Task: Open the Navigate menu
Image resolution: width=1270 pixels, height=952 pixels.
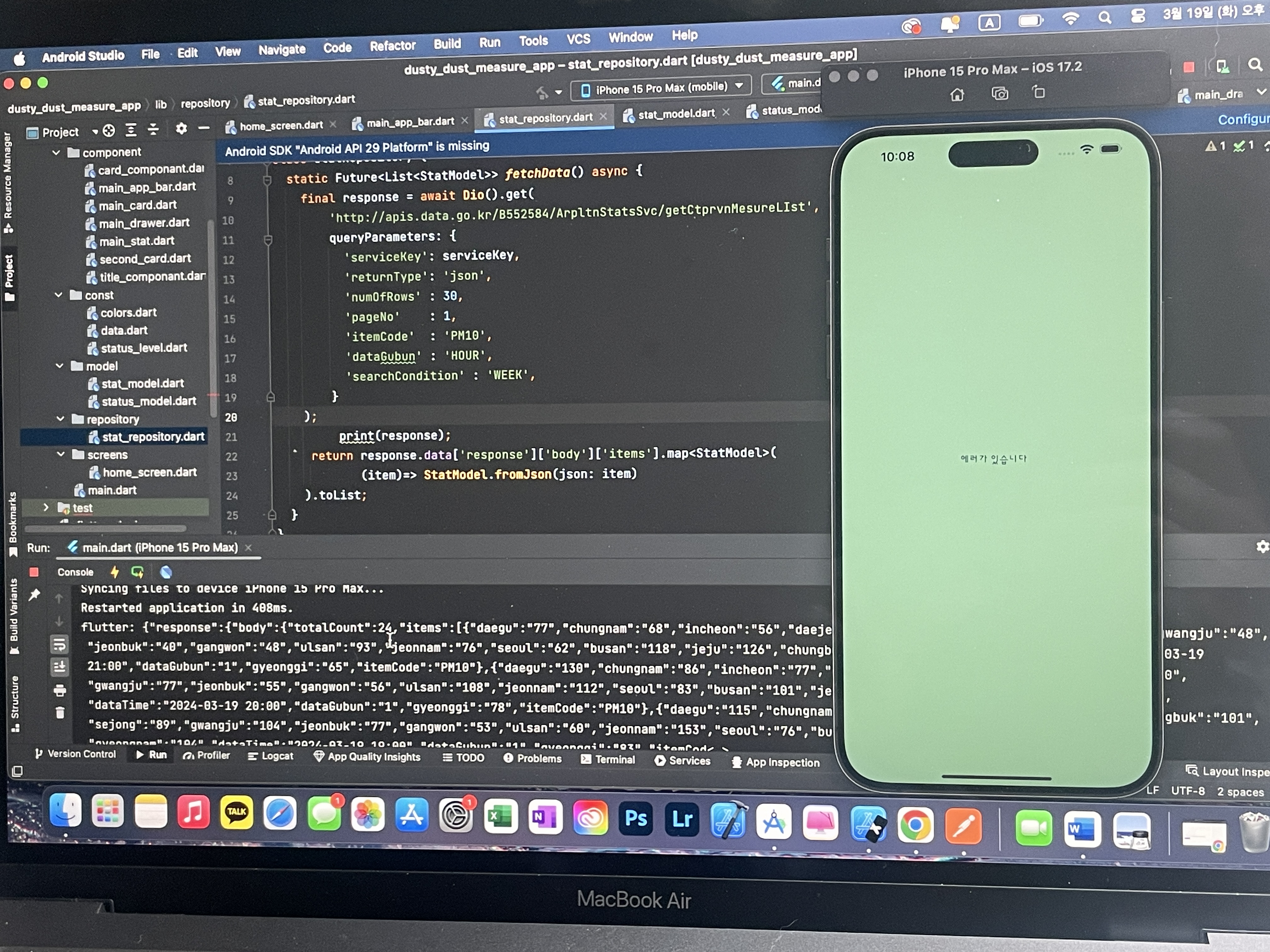Action: tap(282, 50)
